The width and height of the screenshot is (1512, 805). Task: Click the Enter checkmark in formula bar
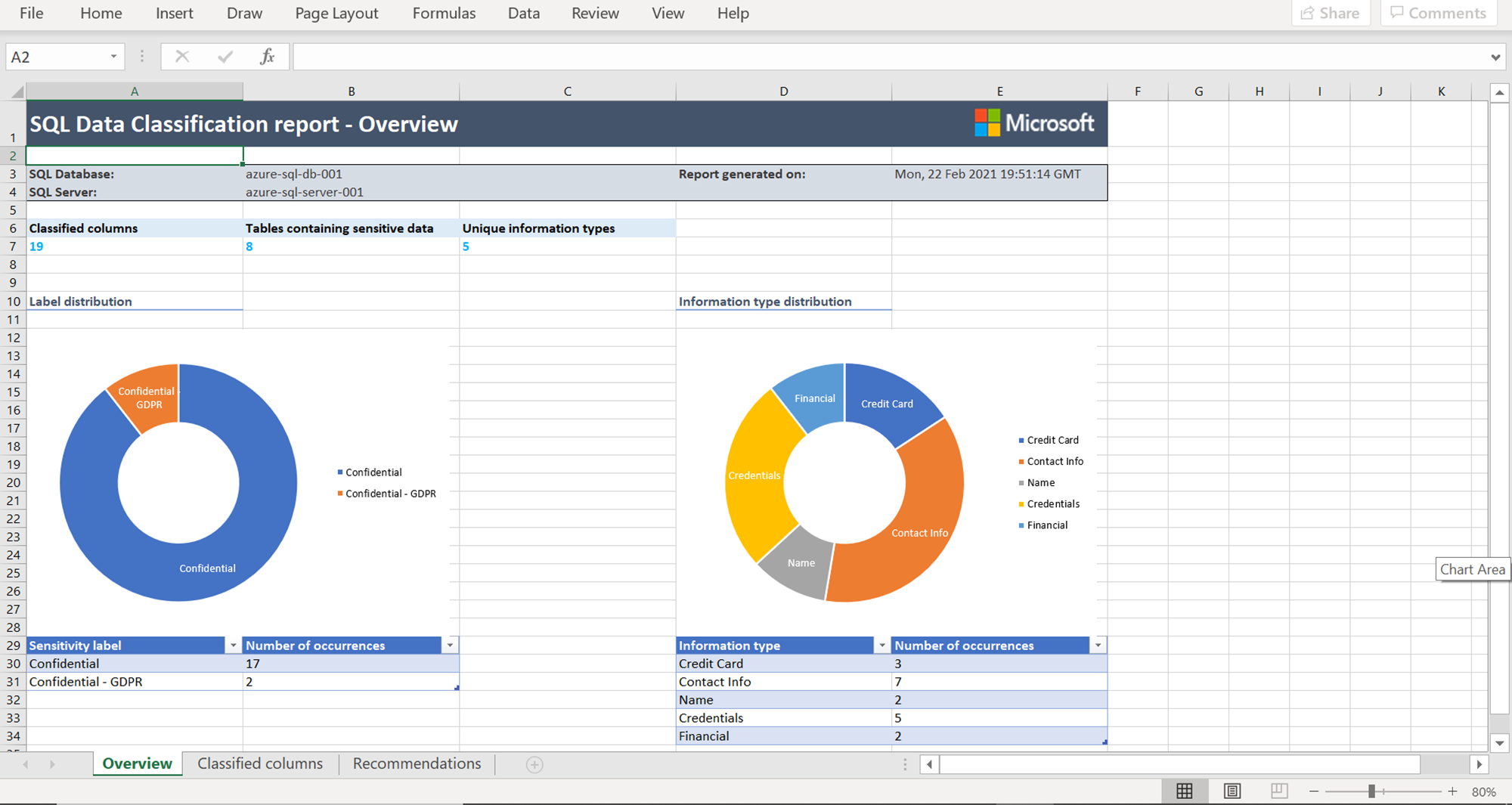click(x=225, y=57)
